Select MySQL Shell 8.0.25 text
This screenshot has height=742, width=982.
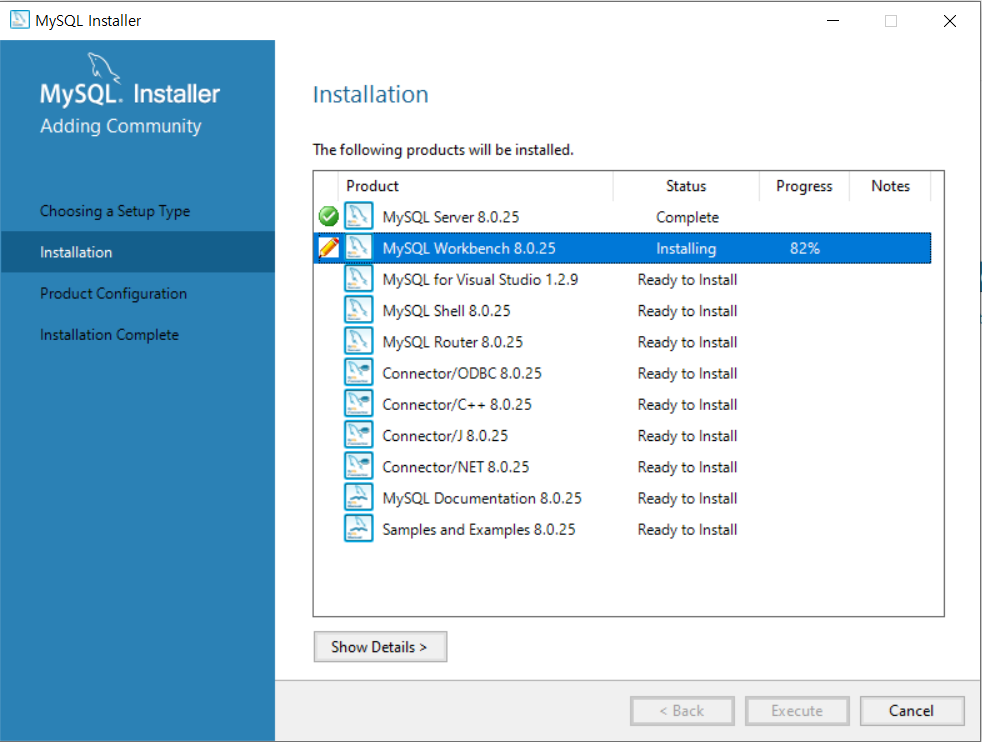click(x=447, y=311)
